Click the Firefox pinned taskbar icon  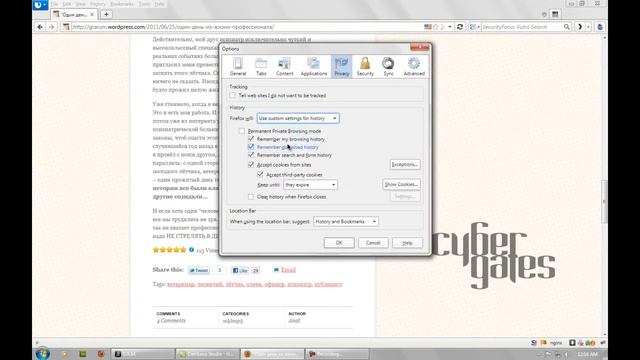point(101,354)
